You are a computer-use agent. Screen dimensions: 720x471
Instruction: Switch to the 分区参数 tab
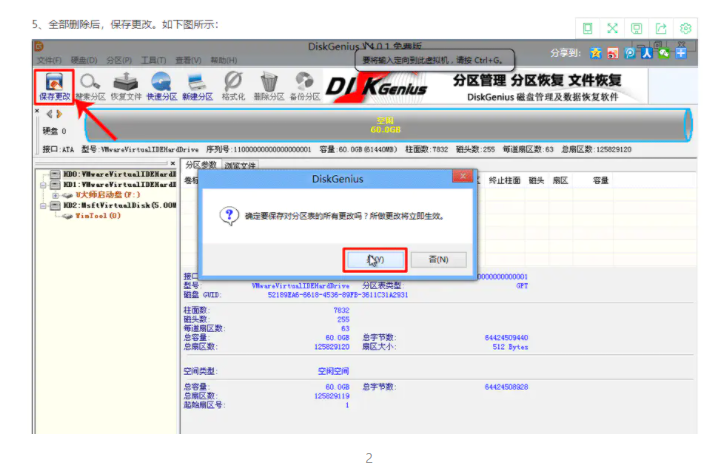201,165
